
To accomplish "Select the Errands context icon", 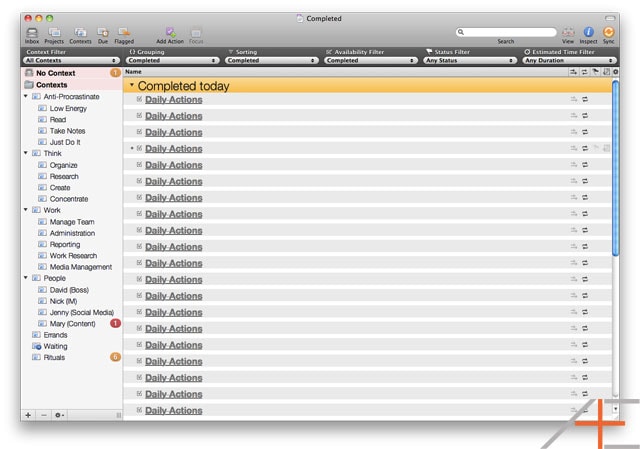I will pos(36,335).
